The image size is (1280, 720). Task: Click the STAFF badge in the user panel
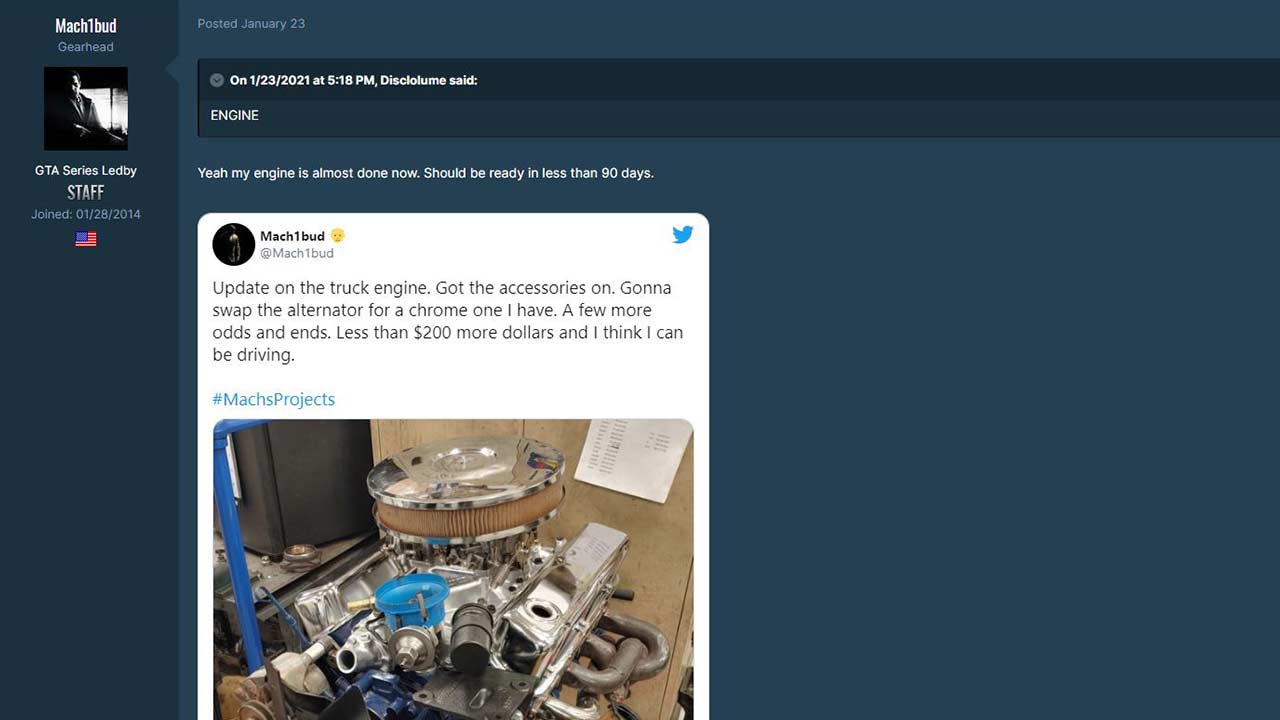(x=86, y=192)
